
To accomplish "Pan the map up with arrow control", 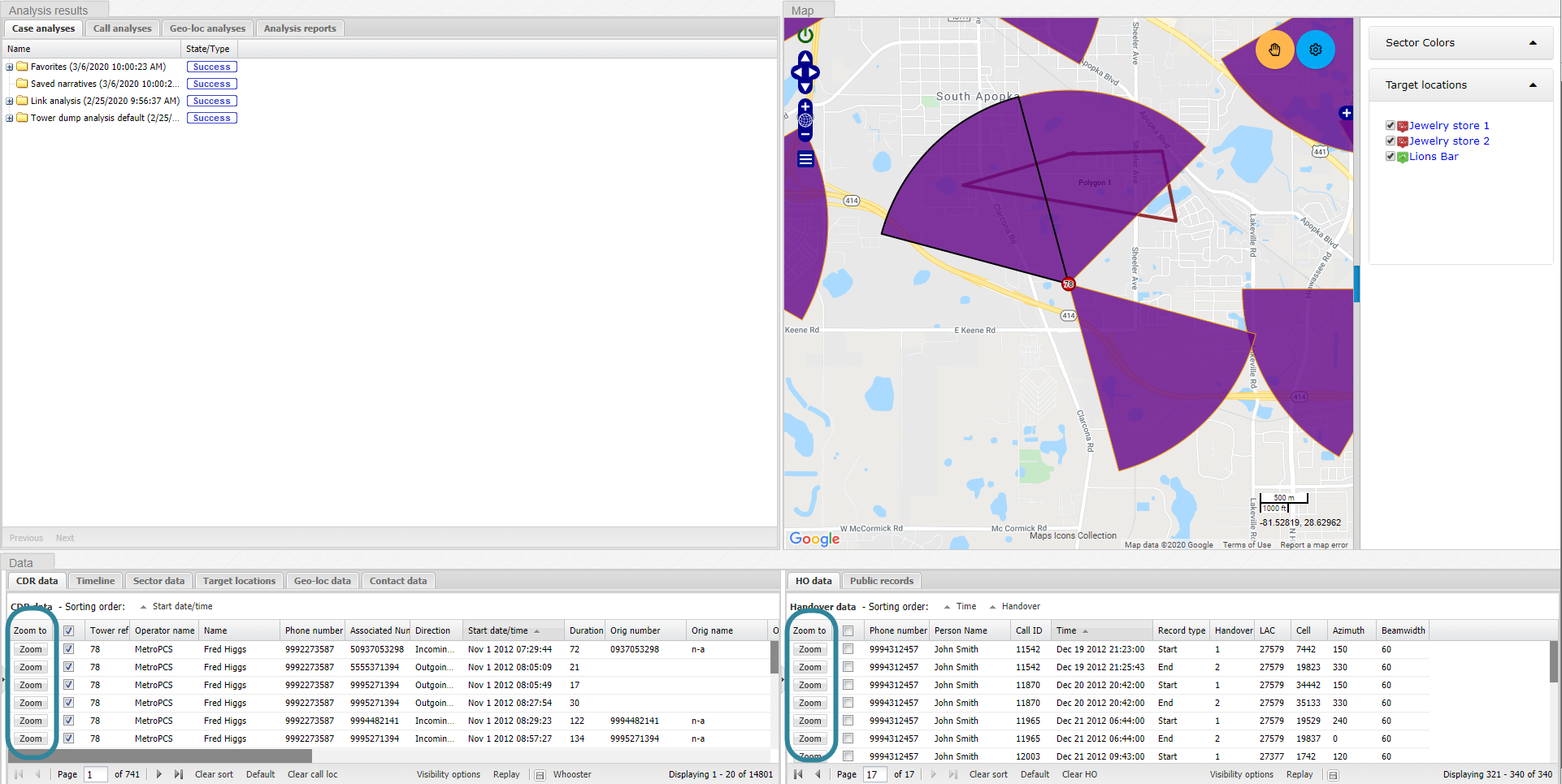I will 805,58.
